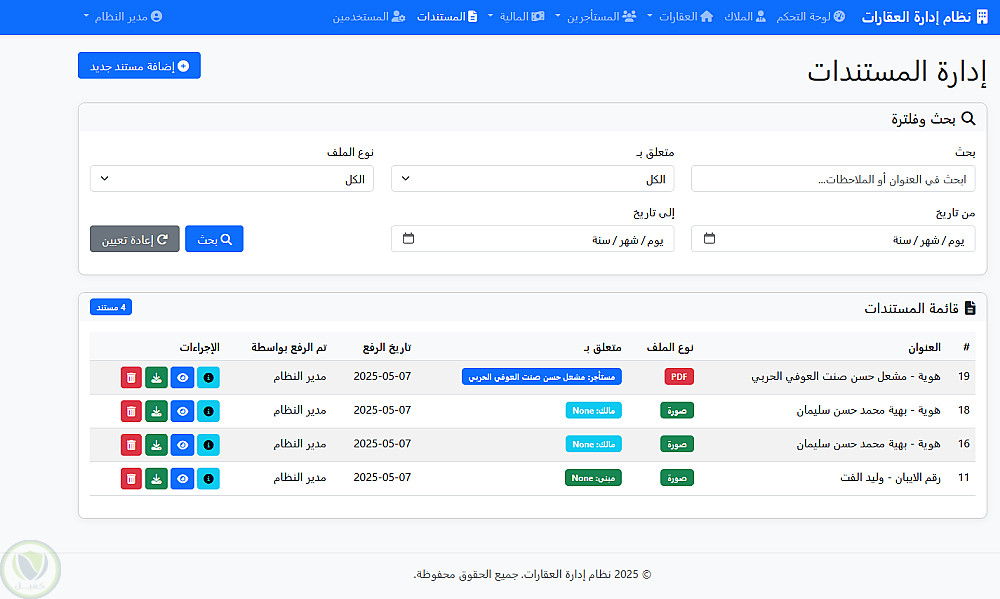This screenshot has width=1000, height=599.
Task: Click العنوان column header
Action: (925, 347)
